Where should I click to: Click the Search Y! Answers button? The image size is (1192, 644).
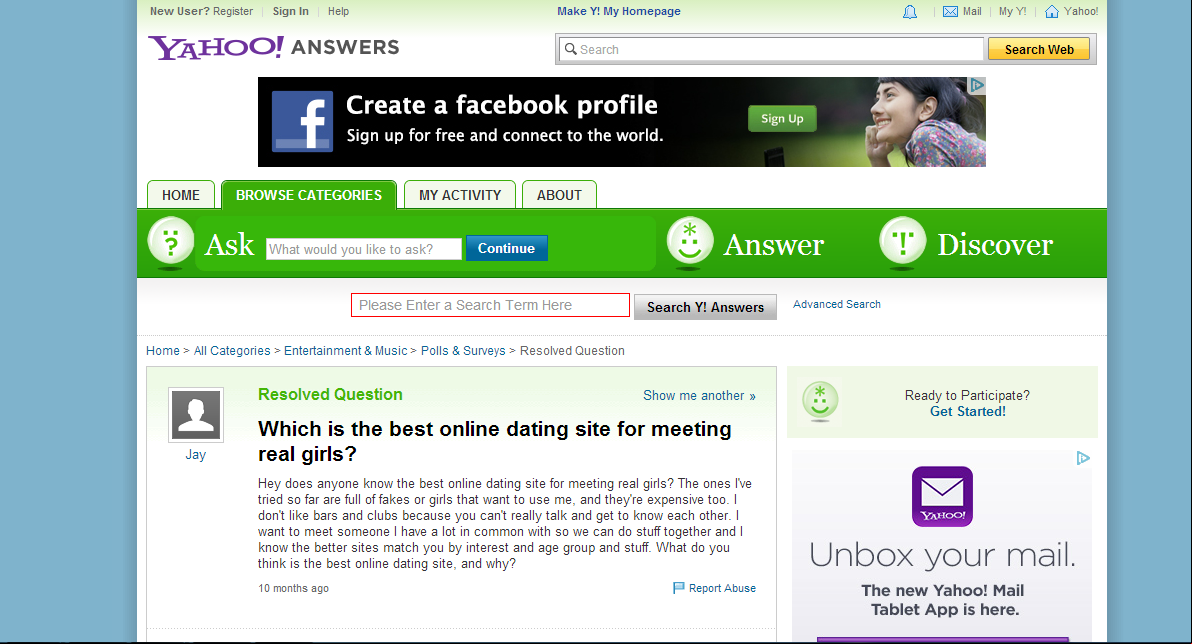click(x=705, y=307)
